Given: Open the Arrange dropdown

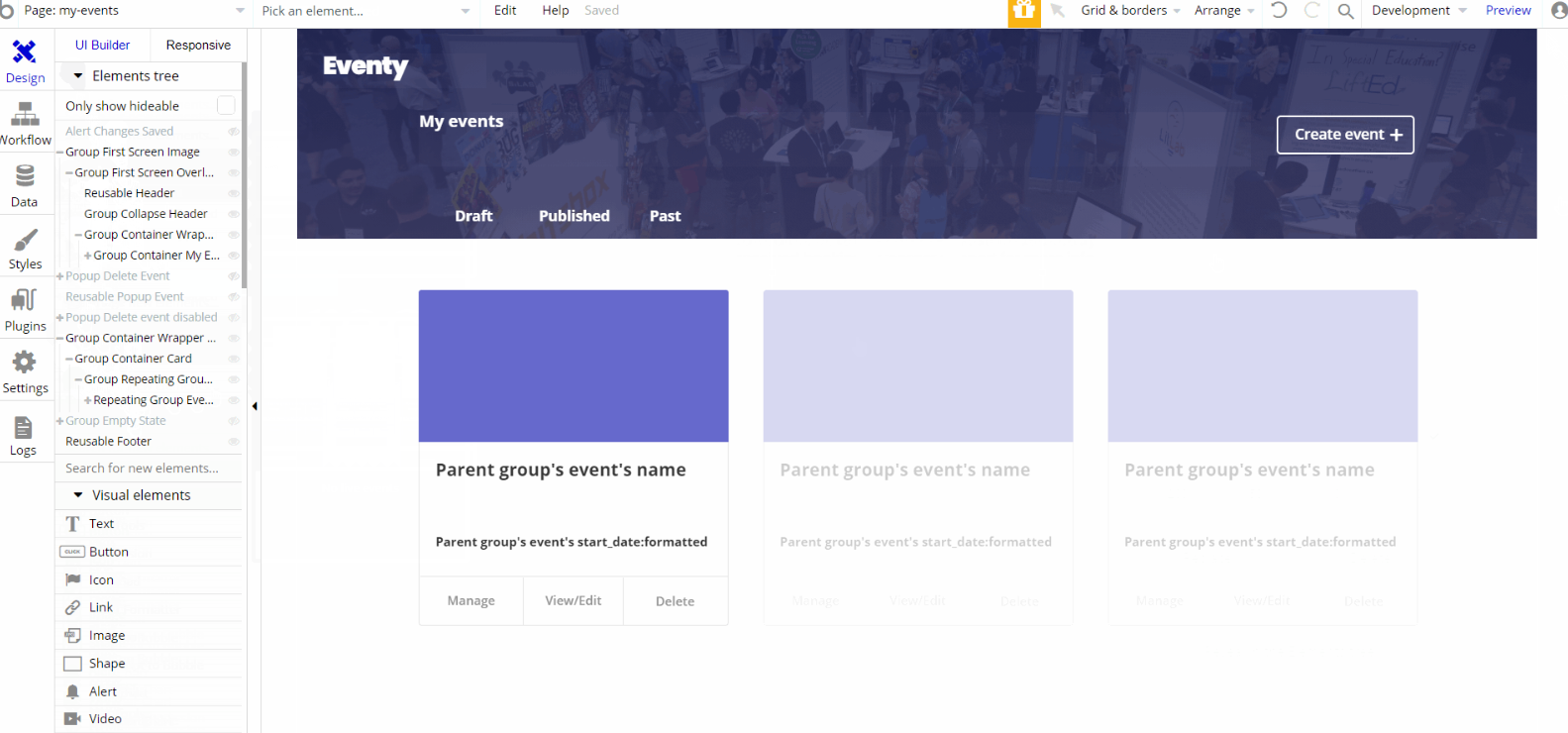Looking at the screenshot, I should point(1224,11).
